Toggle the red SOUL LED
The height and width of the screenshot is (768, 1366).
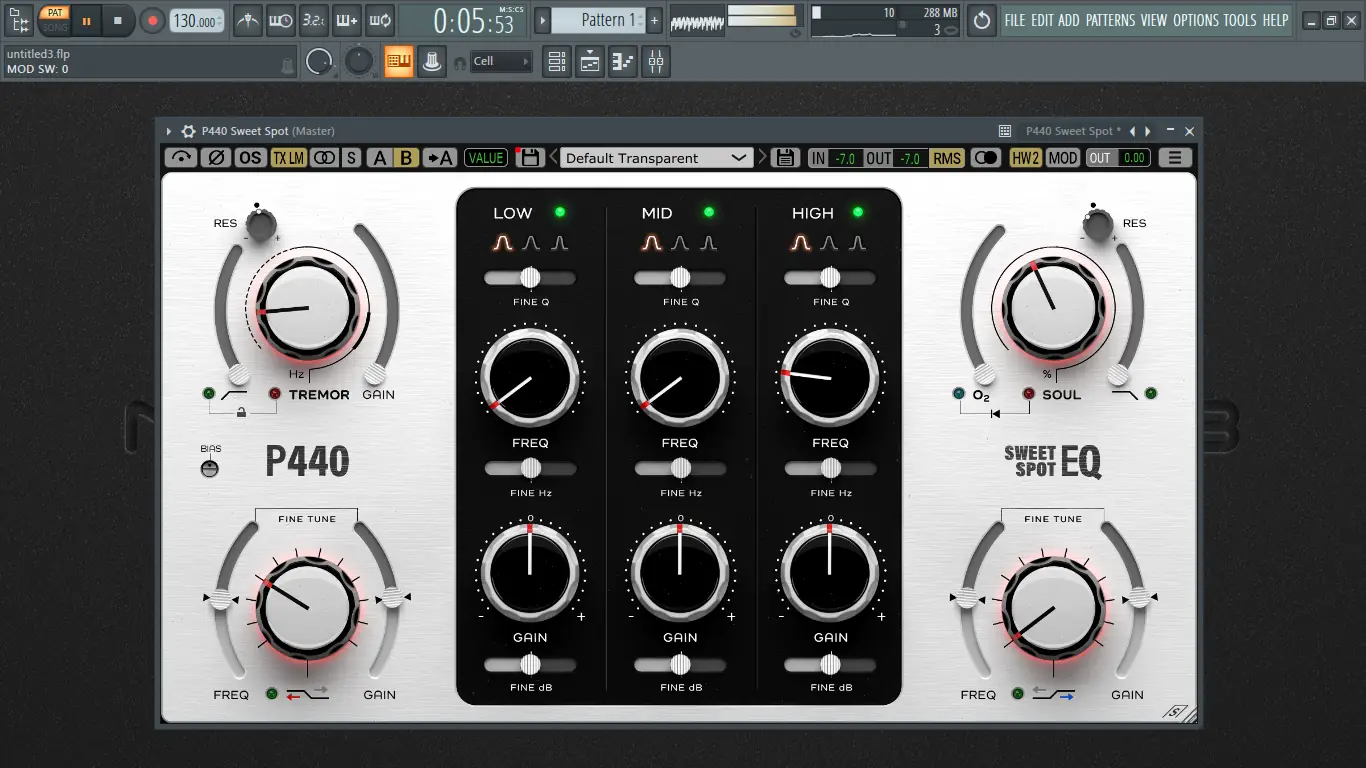tap(1028, 394)
